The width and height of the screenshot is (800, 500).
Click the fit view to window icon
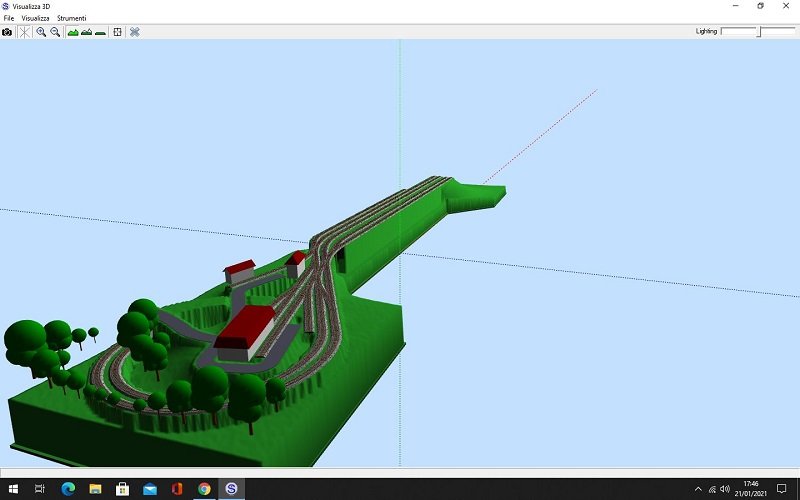pyautogui.click(x=118, y=32)
